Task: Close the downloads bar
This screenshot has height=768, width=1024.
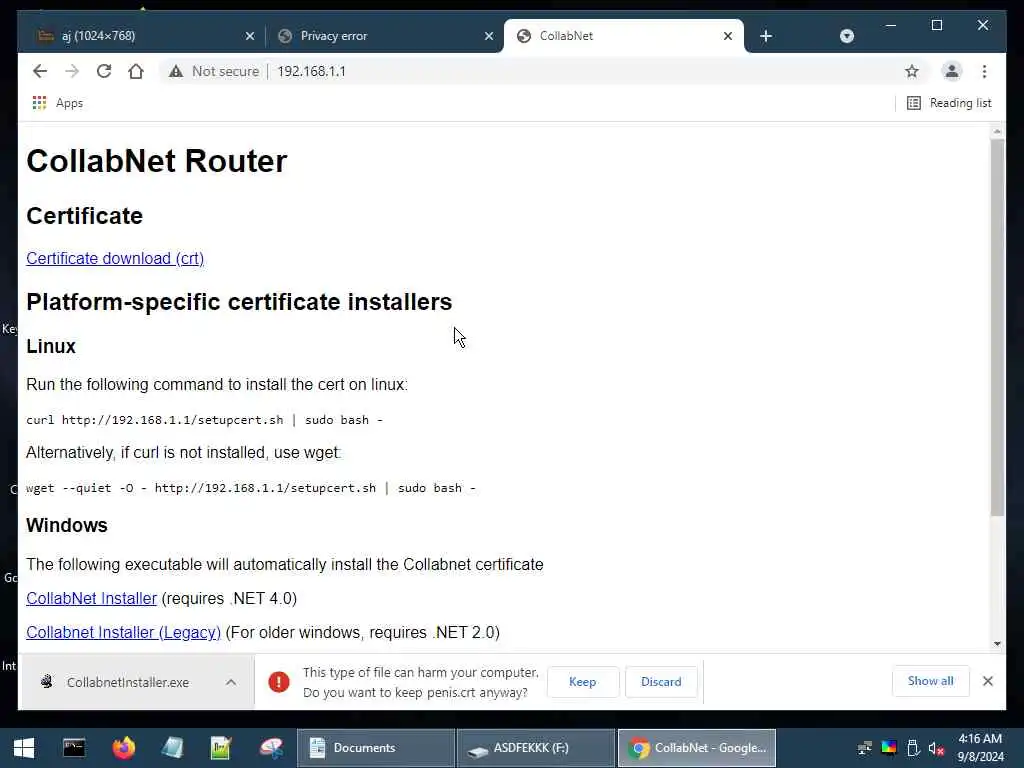Action: 987,681
